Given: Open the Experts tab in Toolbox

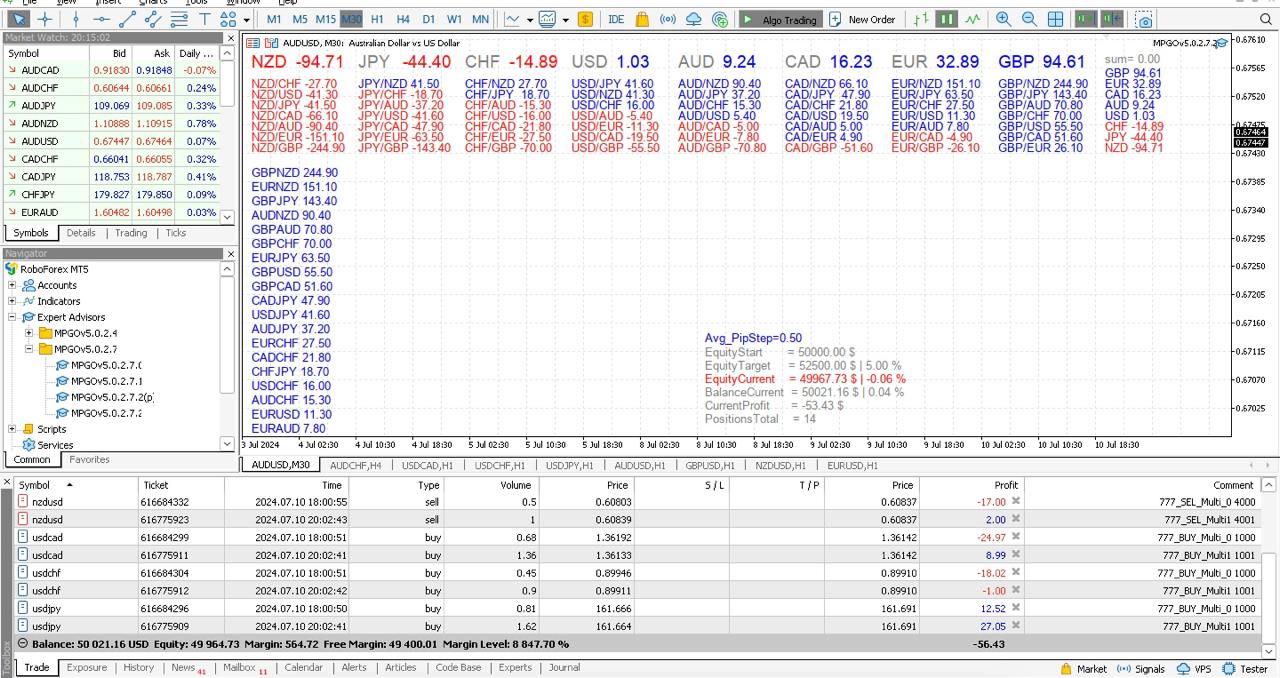Looking at the screenshot, I should (515, 668).
